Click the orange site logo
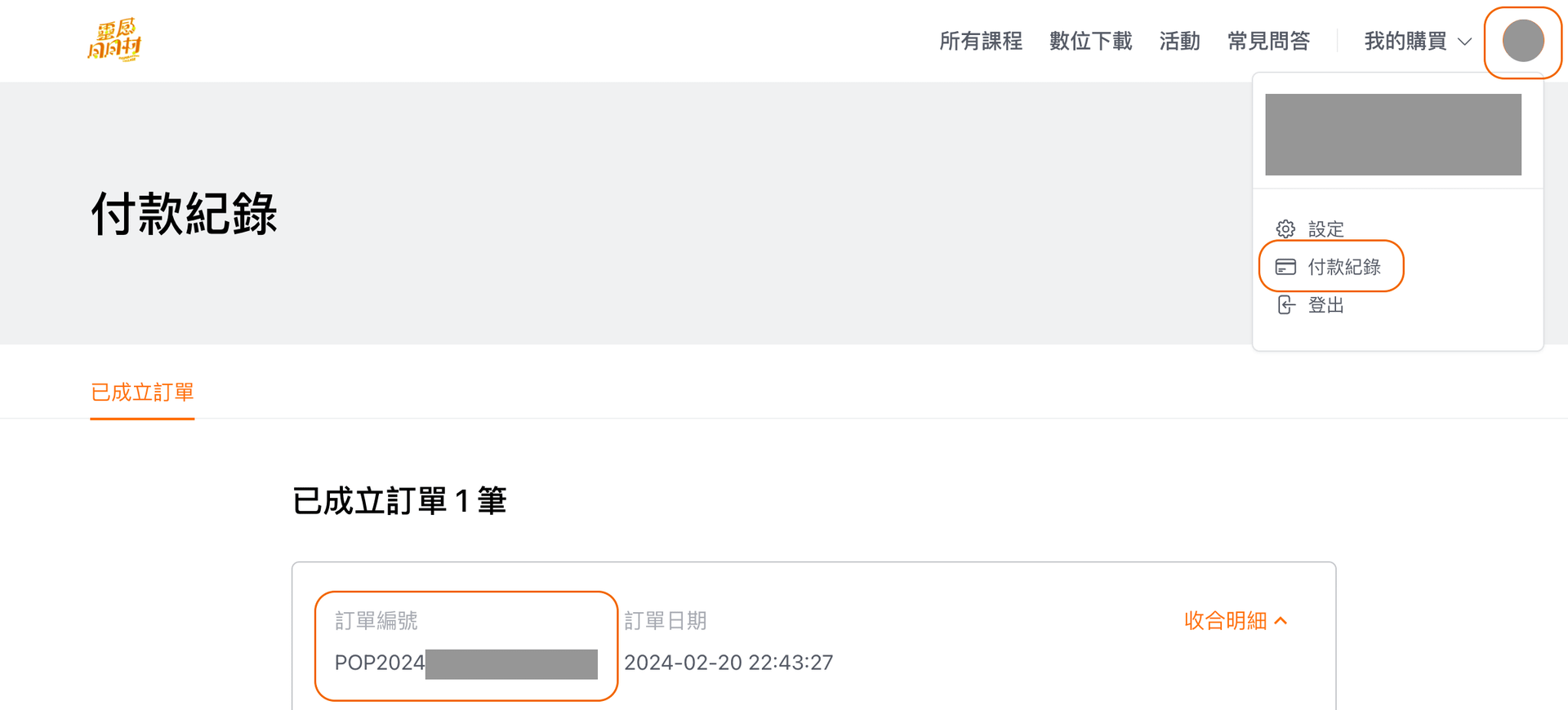Image resolution: width=1568 pixels, height=710 pixels. pos(114,40)
